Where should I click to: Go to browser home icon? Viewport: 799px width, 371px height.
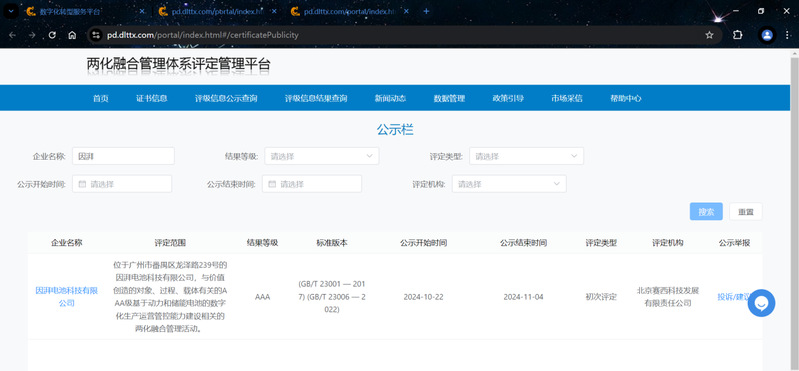(72, 35)
